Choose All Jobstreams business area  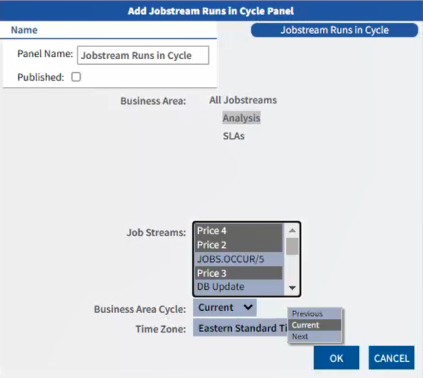[x=243, y=100]
